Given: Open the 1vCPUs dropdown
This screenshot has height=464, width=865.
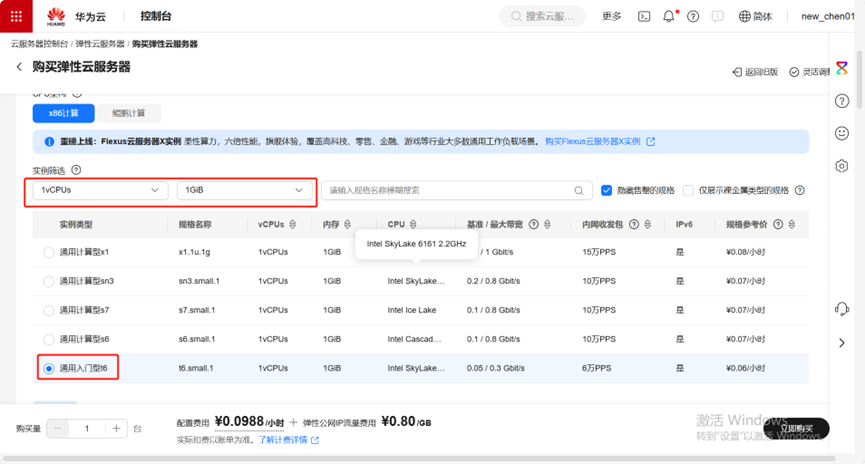Looking at the screenshot, I should tap(100, 190).
